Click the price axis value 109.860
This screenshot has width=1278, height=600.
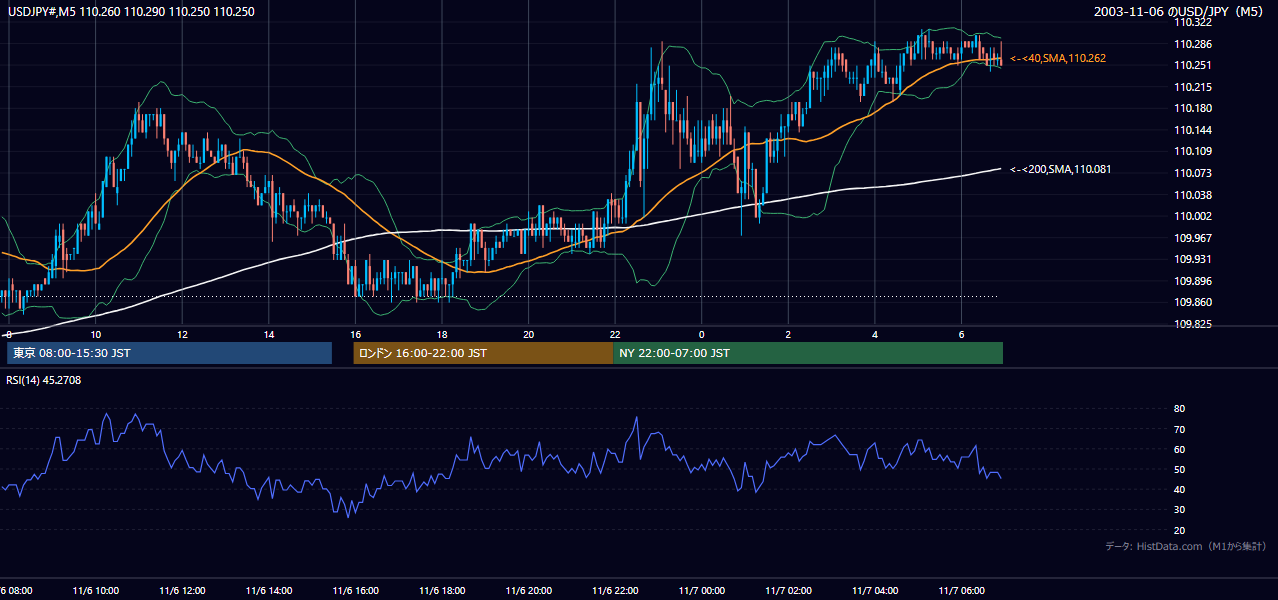pyautogui.click(x=1194, y=302)
